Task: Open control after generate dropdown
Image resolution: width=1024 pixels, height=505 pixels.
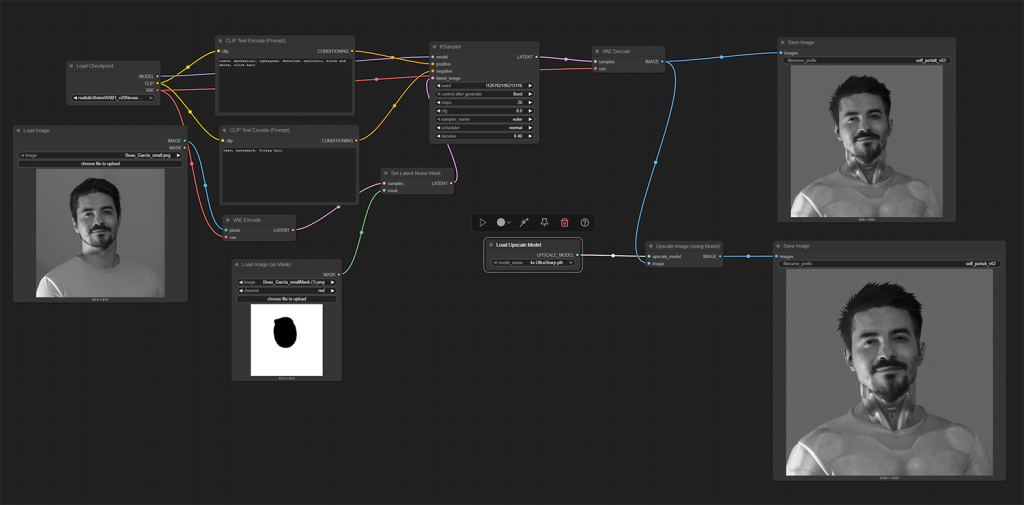Action: pyautogui.click(x=485, y=94)
